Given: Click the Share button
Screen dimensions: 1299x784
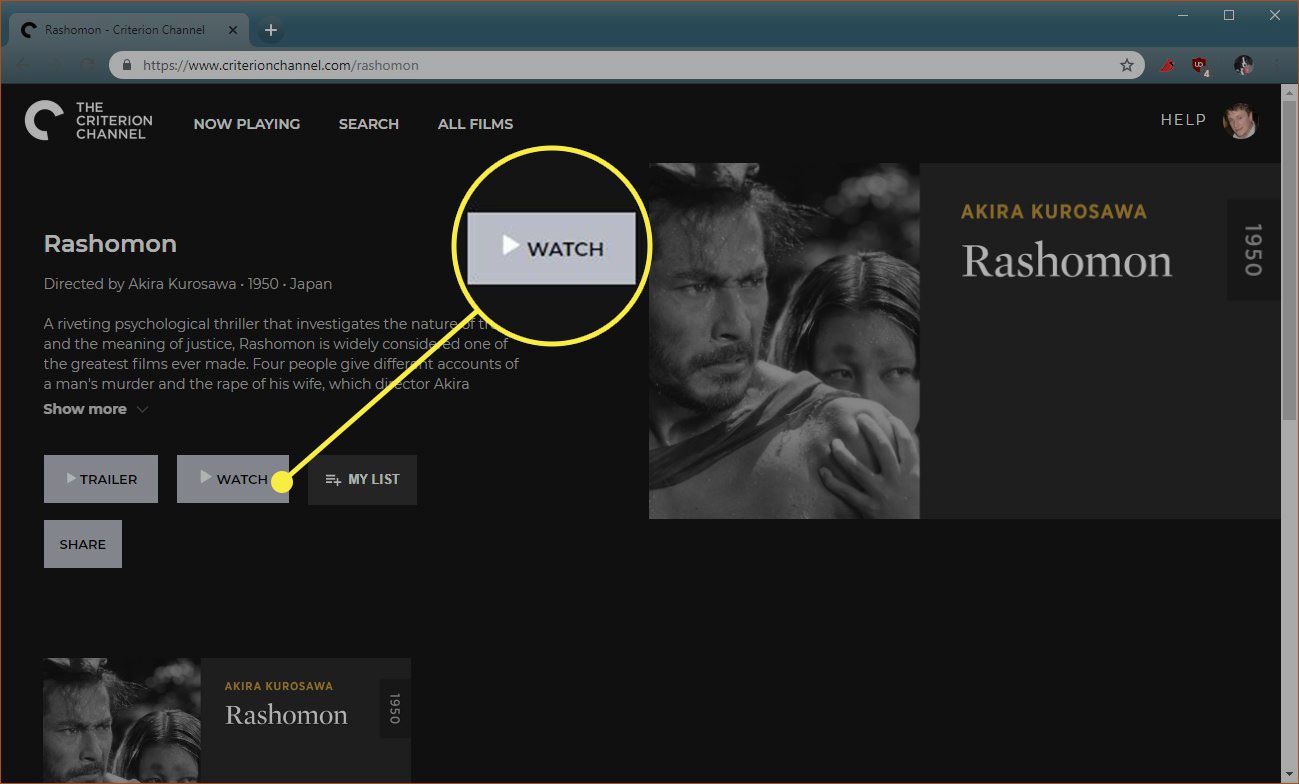Looking at the screenshot, I should (x=83, y=544).
